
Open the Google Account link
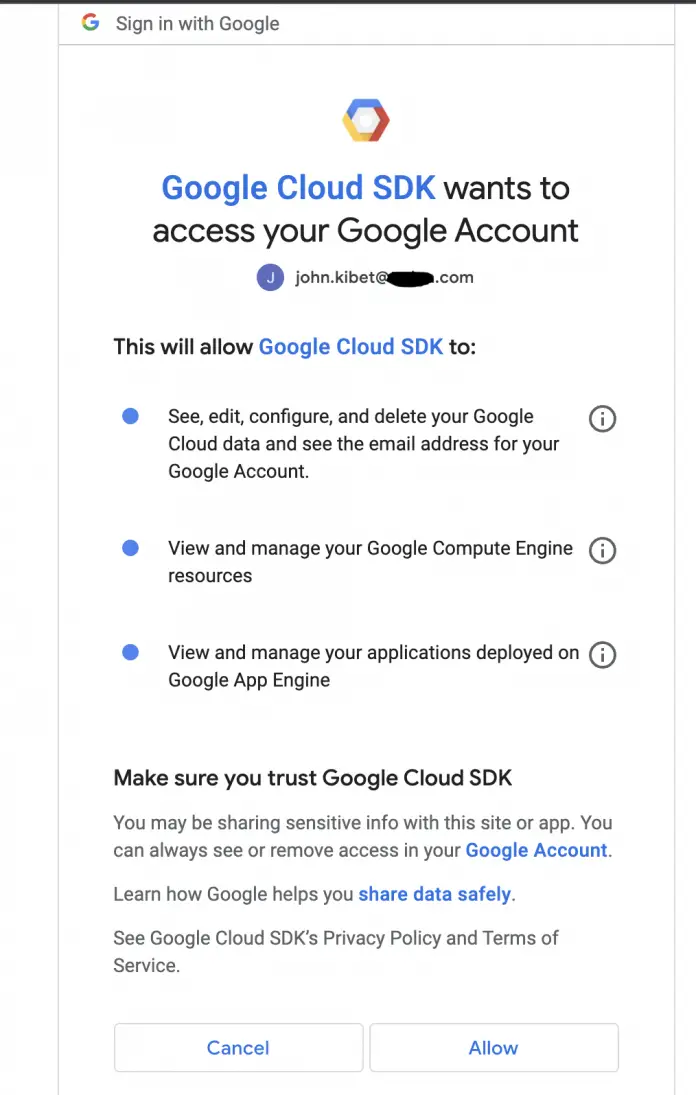tap(536, 848)
